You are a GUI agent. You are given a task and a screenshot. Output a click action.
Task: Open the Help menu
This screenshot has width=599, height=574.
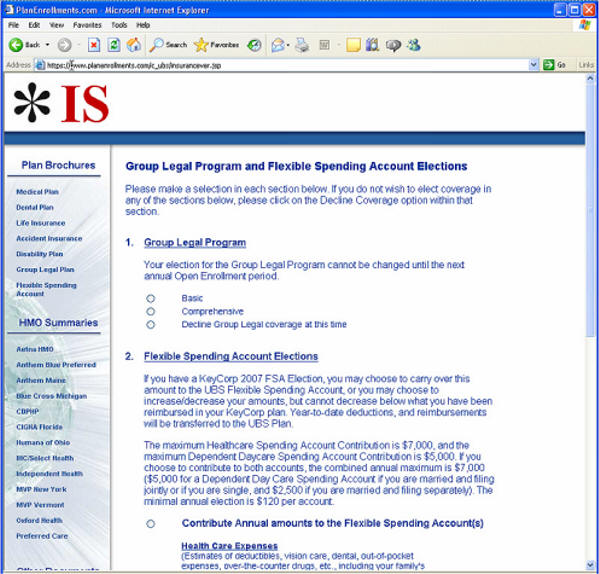pos(143,25)
